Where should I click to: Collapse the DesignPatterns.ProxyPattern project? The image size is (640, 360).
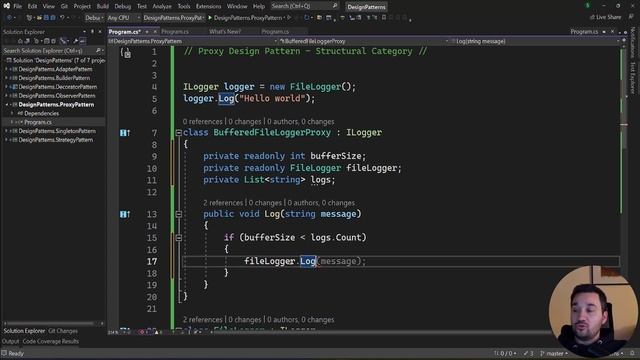[x=6, y=104]
